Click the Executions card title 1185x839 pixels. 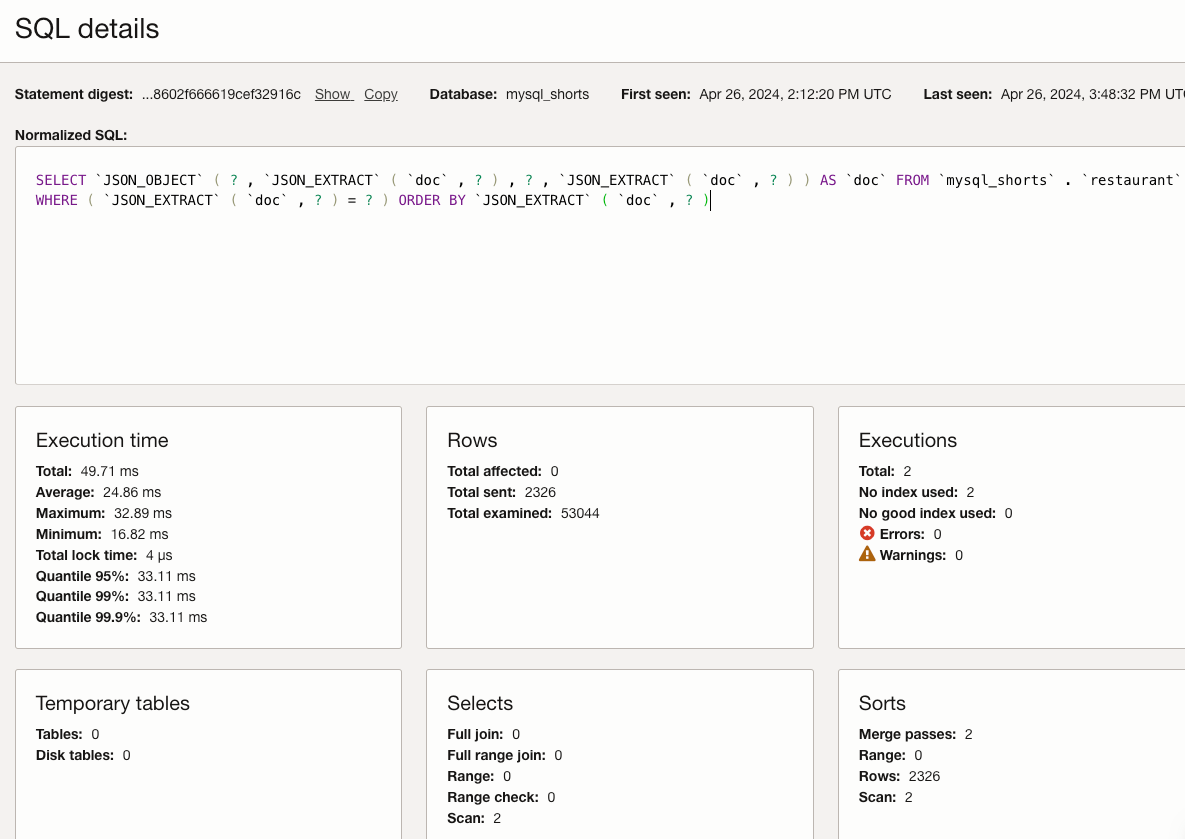coord(908,440)
